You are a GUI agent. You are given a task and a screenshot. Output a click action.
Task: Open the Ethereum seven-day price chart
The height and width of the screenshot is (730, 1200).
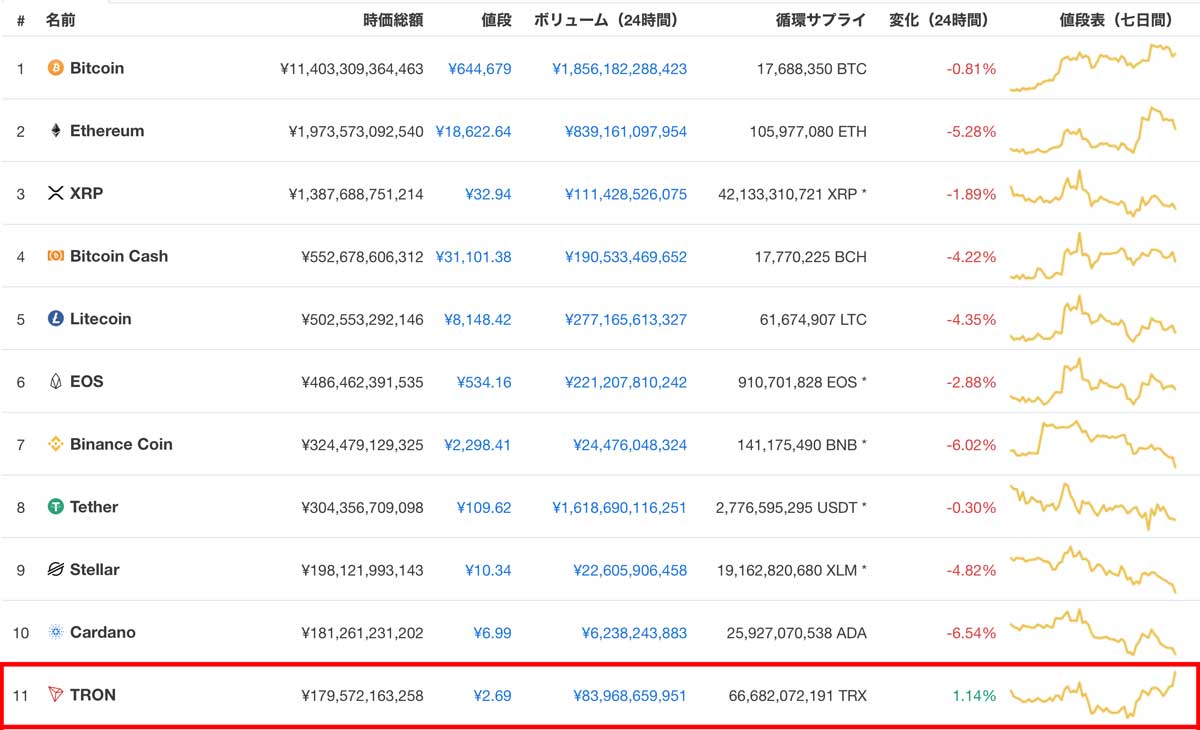tap(1094, 131)
